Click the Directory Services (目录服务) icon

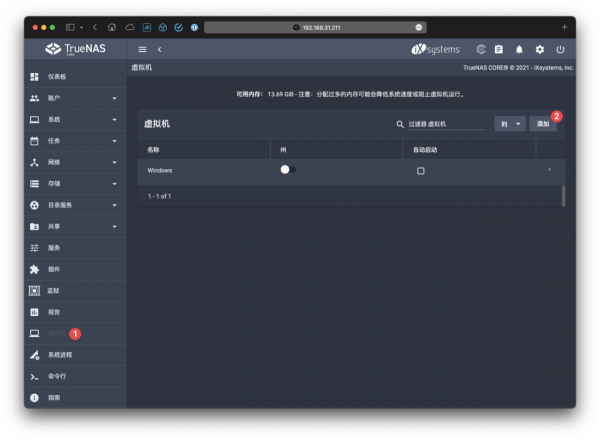[x=34, y=205]
